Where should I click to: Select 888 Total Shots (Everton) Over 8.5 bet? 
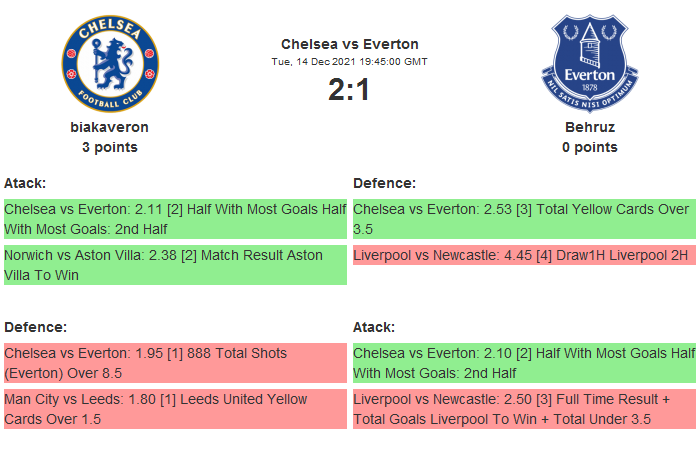coord(175,363)
